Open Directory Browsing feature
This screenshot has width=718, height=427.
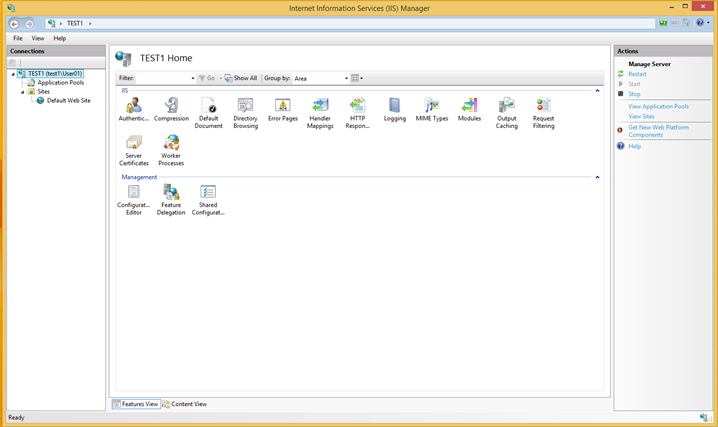pos(245,113)
